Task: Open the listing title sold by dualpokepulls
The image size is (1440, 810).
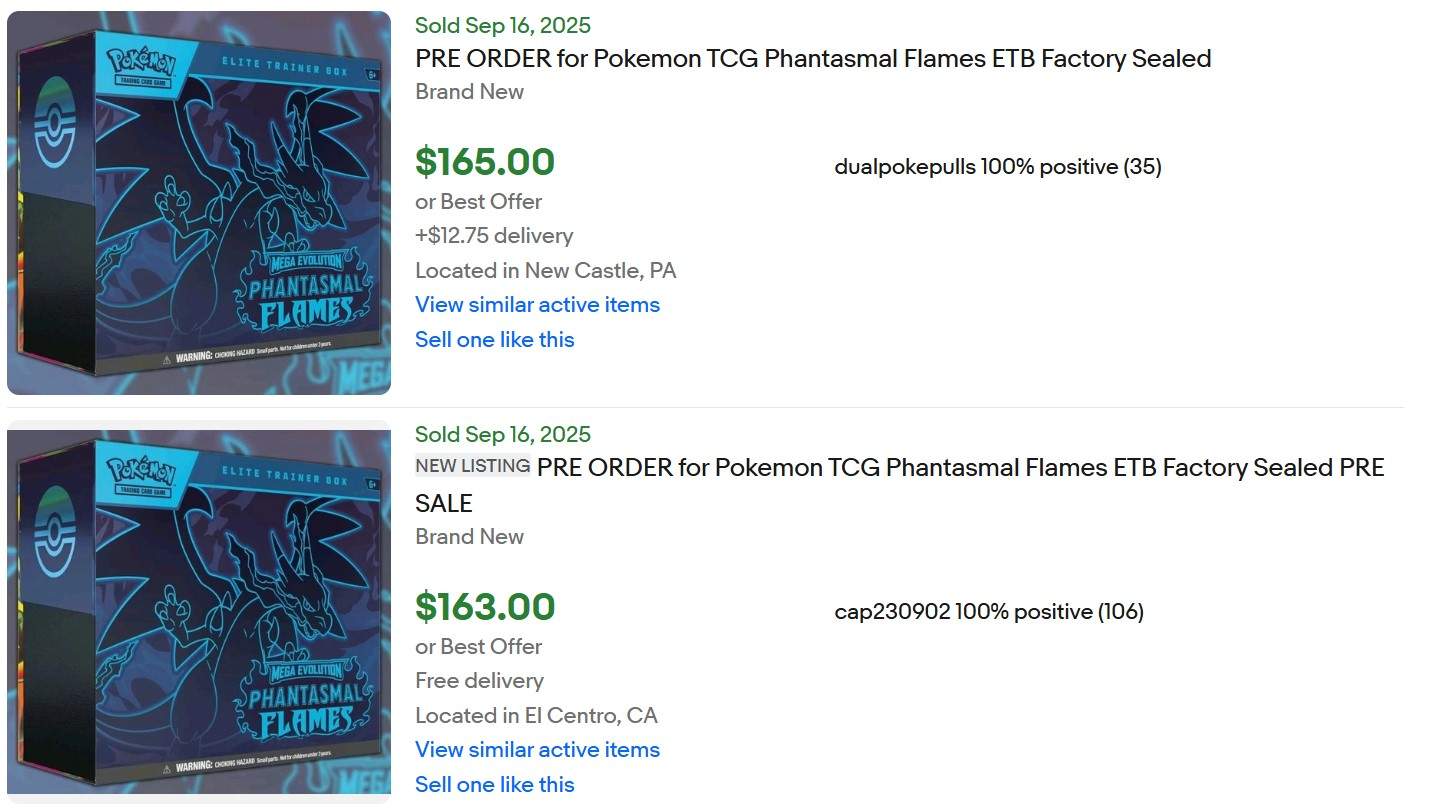Action: tap(812, 58)
